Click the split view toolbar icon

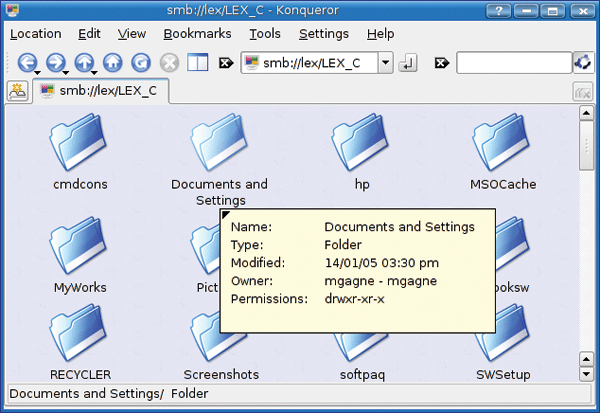[x=197, y=63]
